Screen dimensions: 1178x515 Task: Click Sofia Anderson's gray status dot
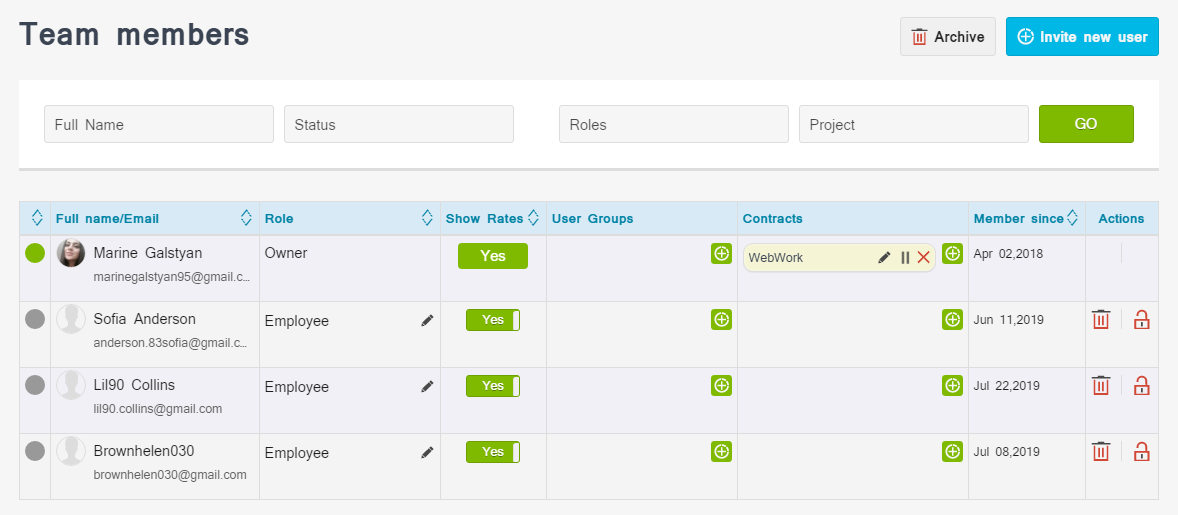[35, 319]
